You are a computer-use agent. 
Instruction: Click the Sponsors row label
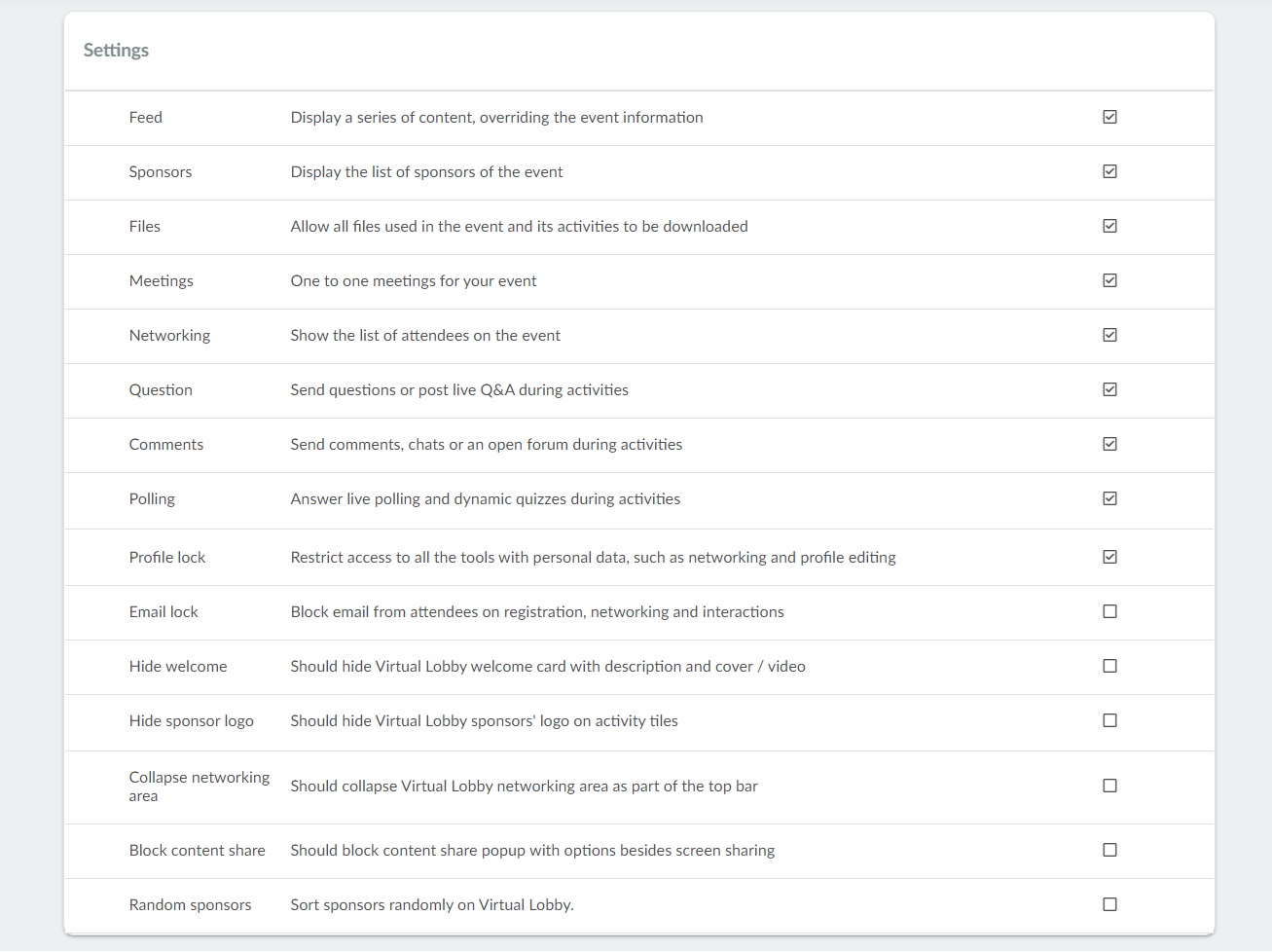(161, 172)
